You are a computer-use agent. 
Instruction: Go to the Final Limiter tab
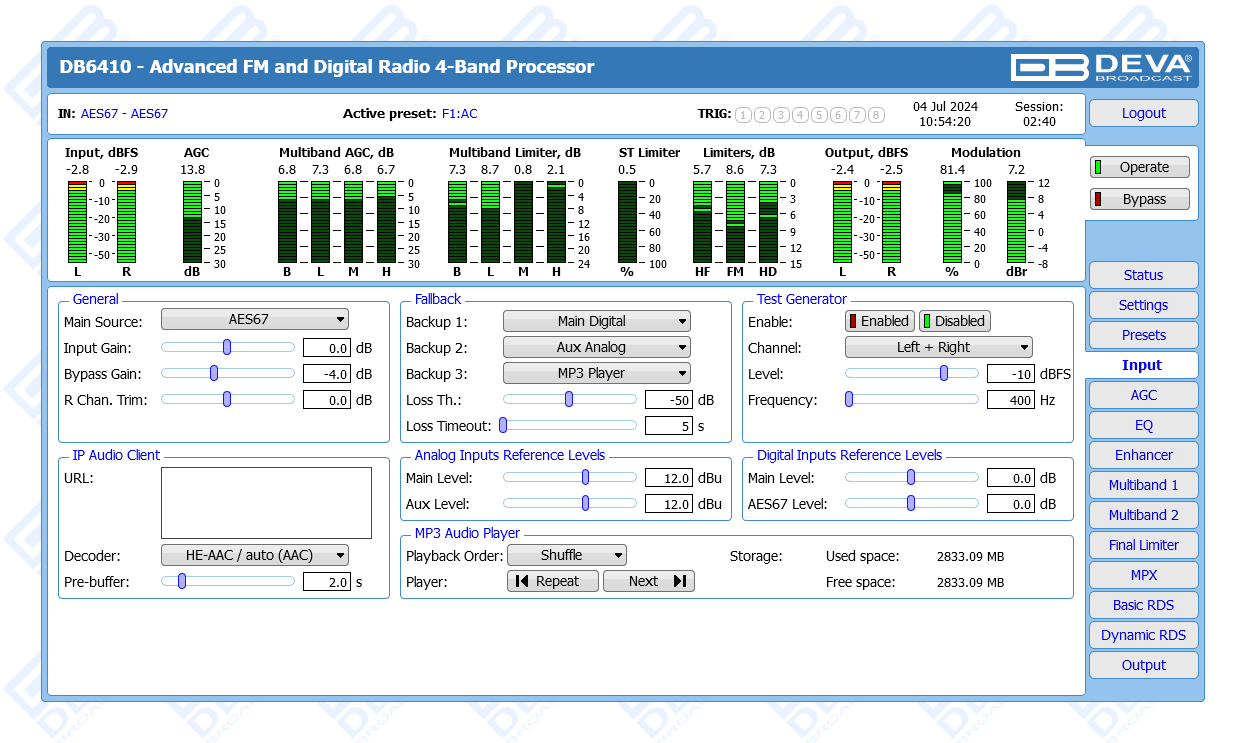[x=1143, y=545]
